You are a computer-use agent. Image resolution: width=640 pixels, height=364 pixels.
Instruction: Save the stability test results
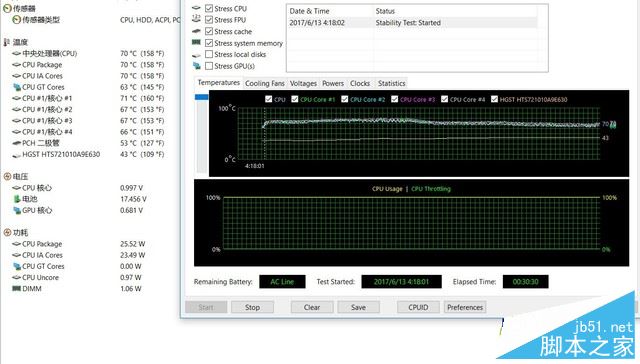tap(358, 307)
